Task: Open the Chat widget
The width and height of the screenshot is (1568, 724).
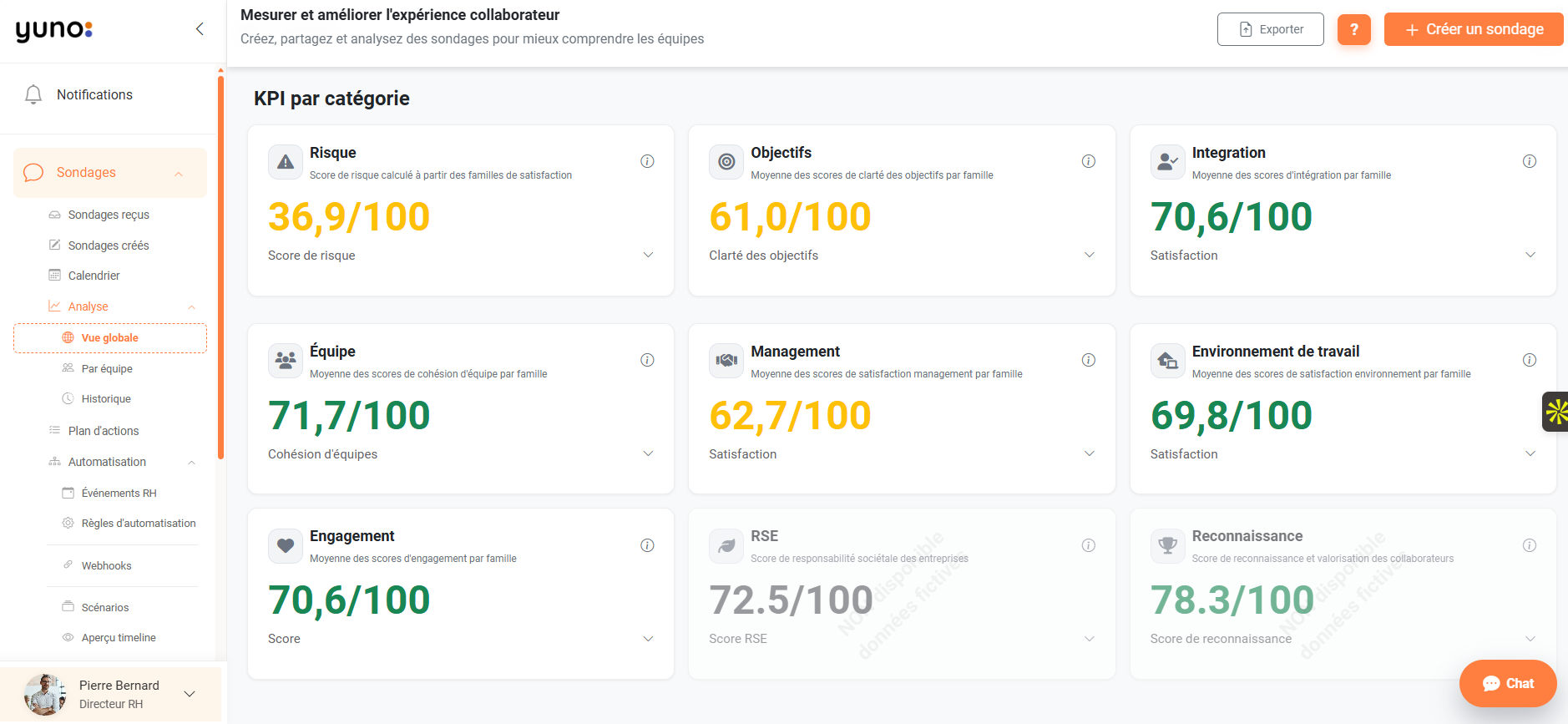Action: [x=1508, y=684]
